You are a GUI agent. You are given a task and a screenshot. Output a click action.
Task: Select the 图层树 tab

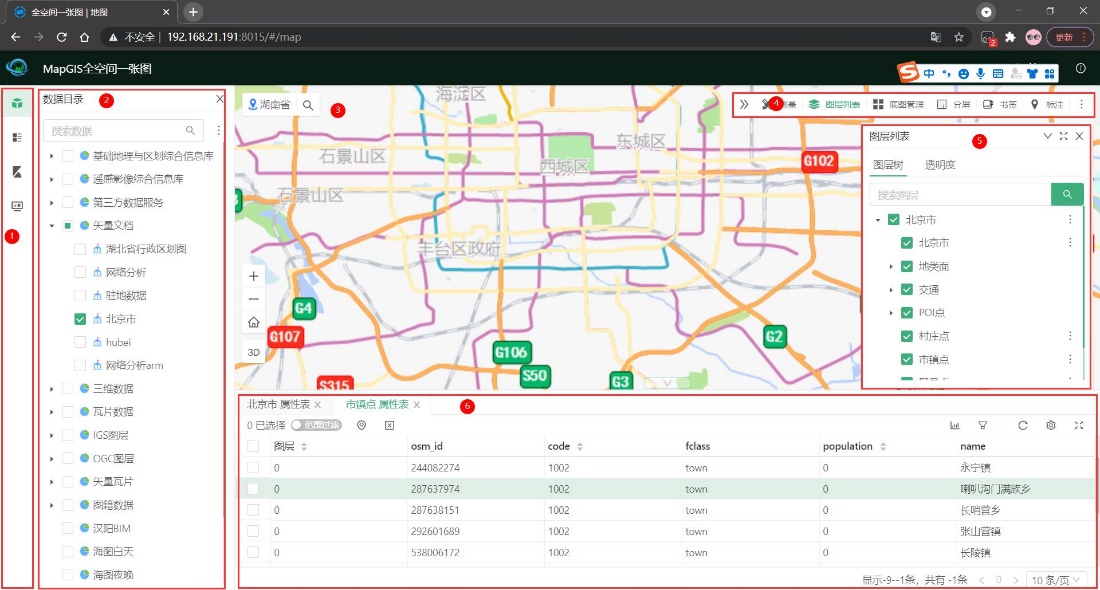888,165
